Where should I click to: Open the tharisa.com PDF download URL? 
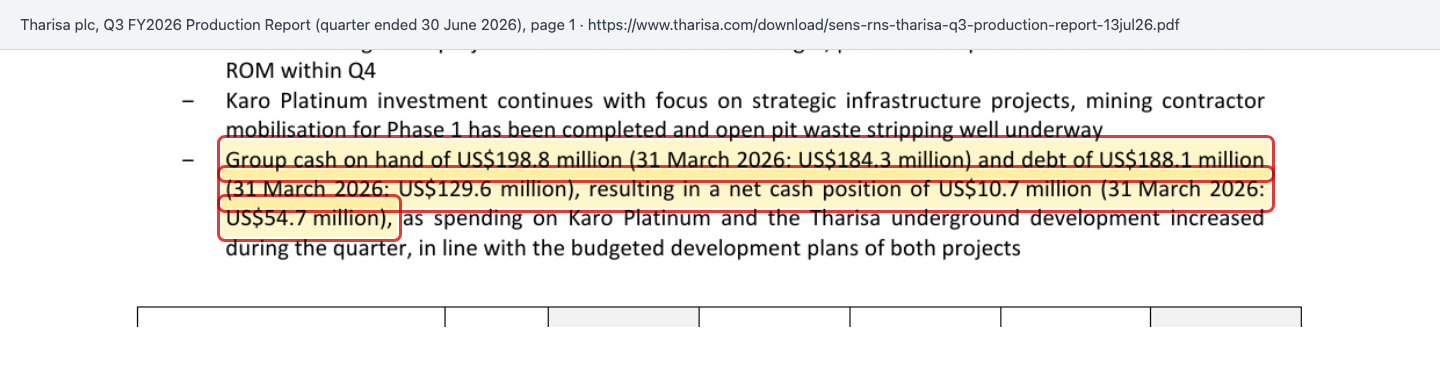tap(884, 24)
